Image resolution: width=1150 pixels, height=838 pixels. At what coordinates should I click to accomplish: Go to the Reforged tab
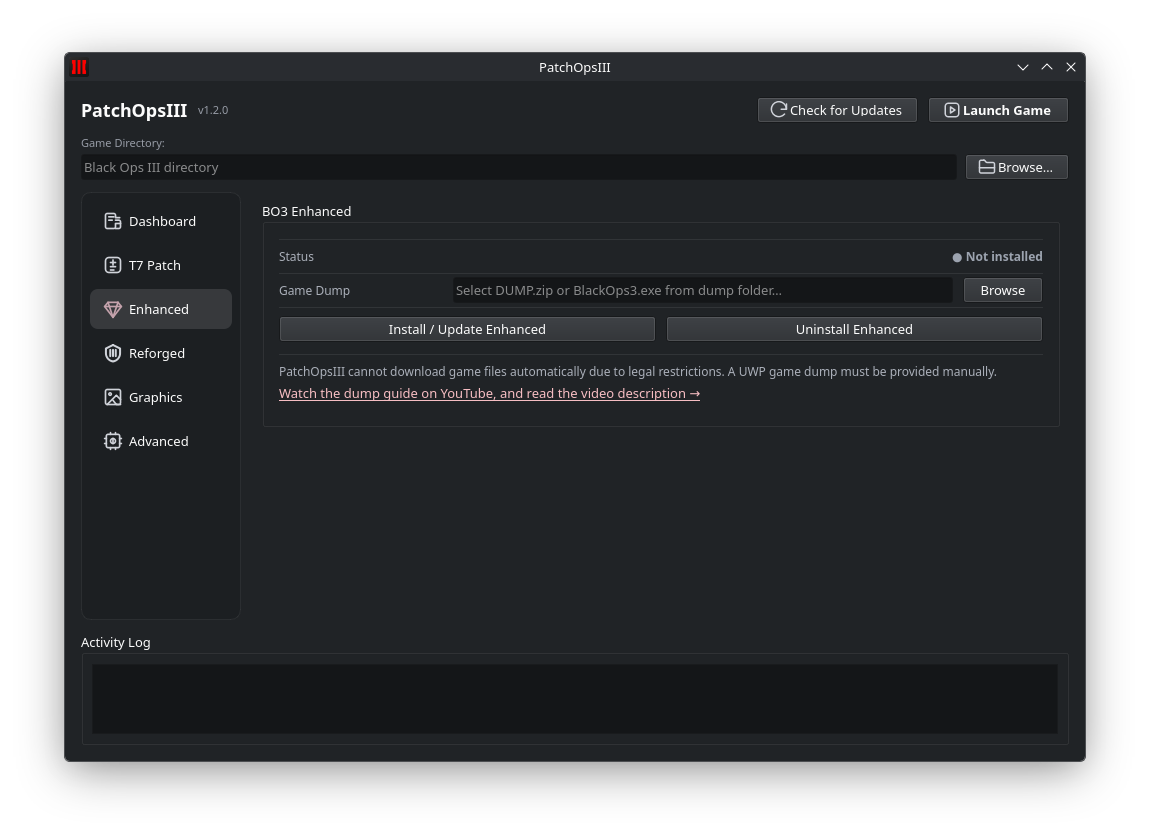click(x=161, y=353)
